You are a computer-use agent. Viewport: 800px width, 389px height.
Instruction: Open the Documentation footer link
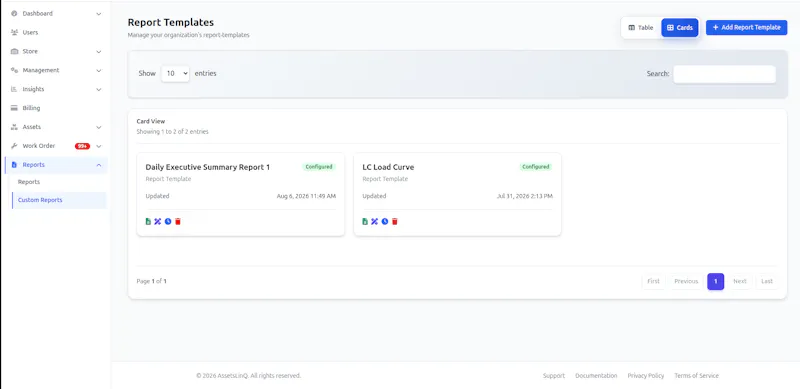coord(596,376)
